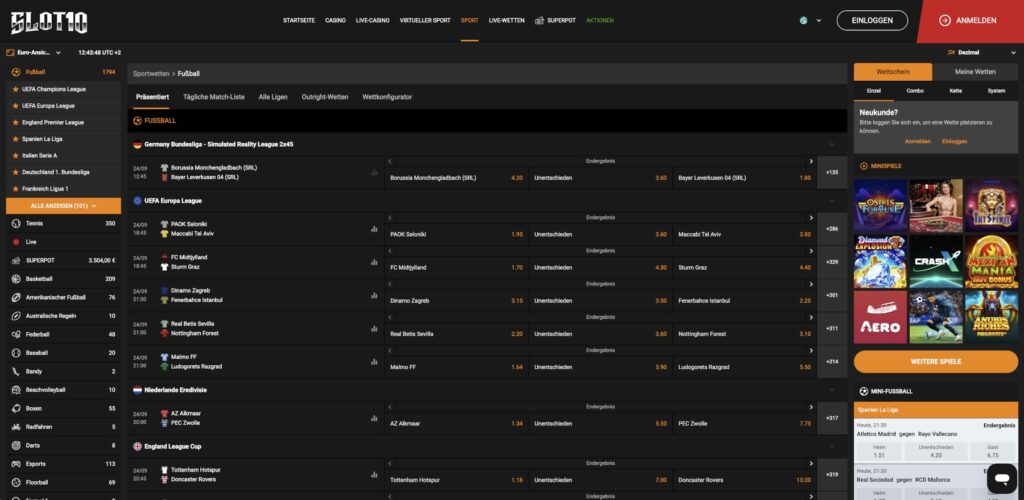Viewport: 1024px width, 500px height.
Task: Select Amerikanischer Fußball sport
Action: point(63,297)
